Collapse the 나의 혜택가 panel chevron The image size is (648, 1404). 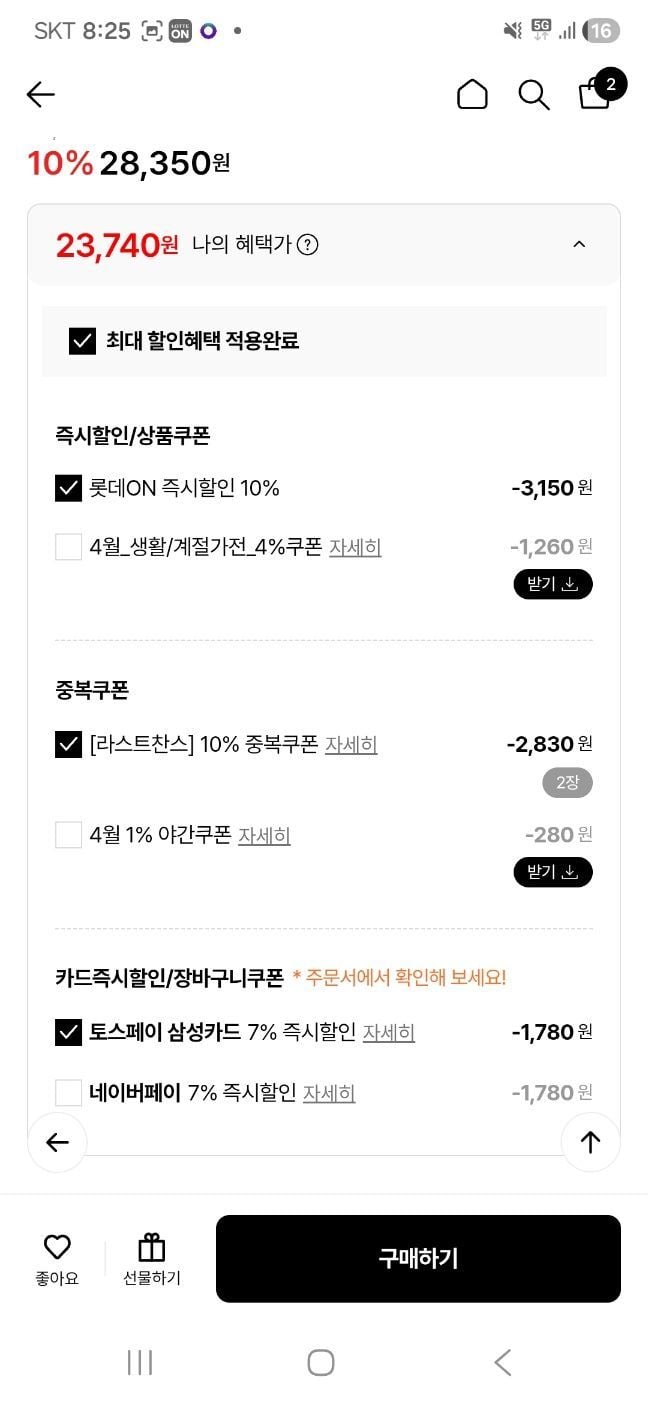[x=579, y=244]
